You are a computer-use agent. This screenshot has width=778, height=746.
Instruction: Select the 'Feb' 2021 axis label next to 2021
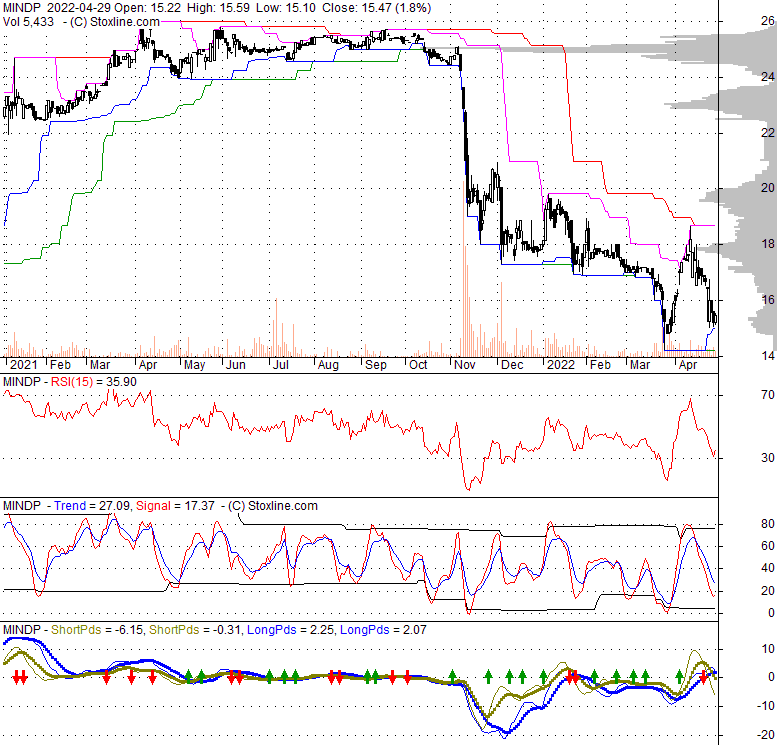61,365
